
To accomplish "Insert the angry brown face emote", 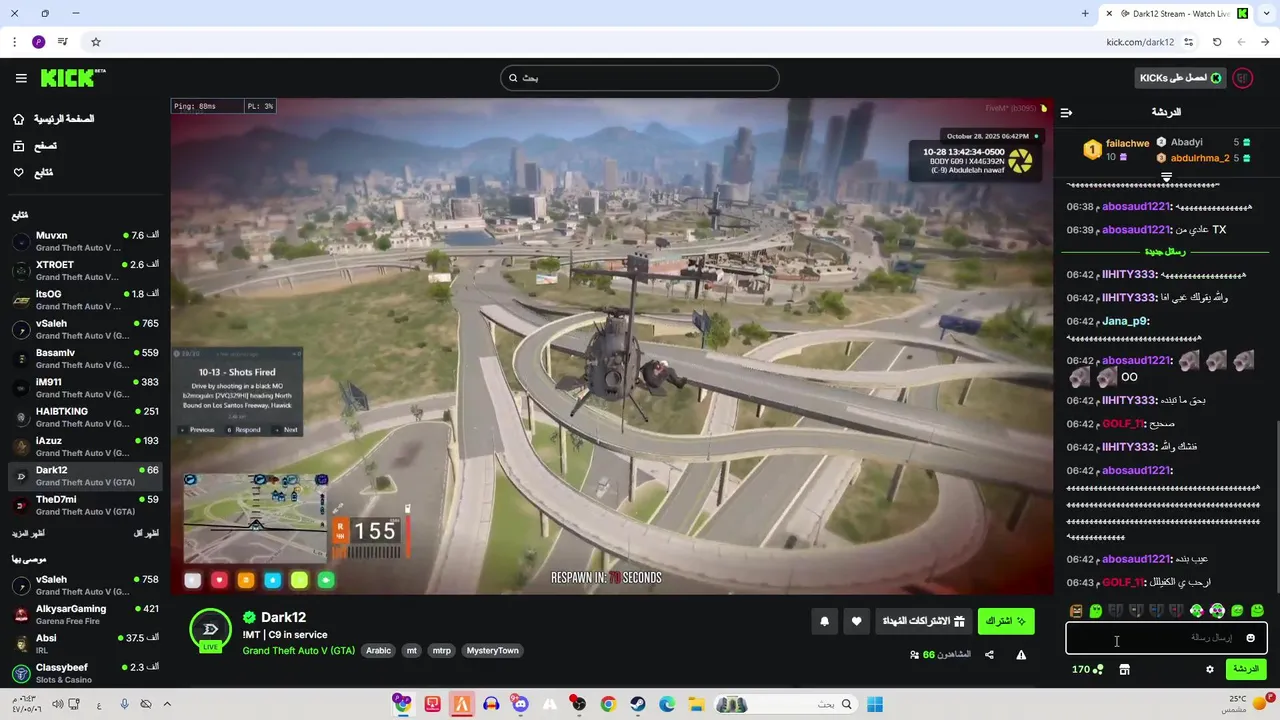I will [1076, 610].
